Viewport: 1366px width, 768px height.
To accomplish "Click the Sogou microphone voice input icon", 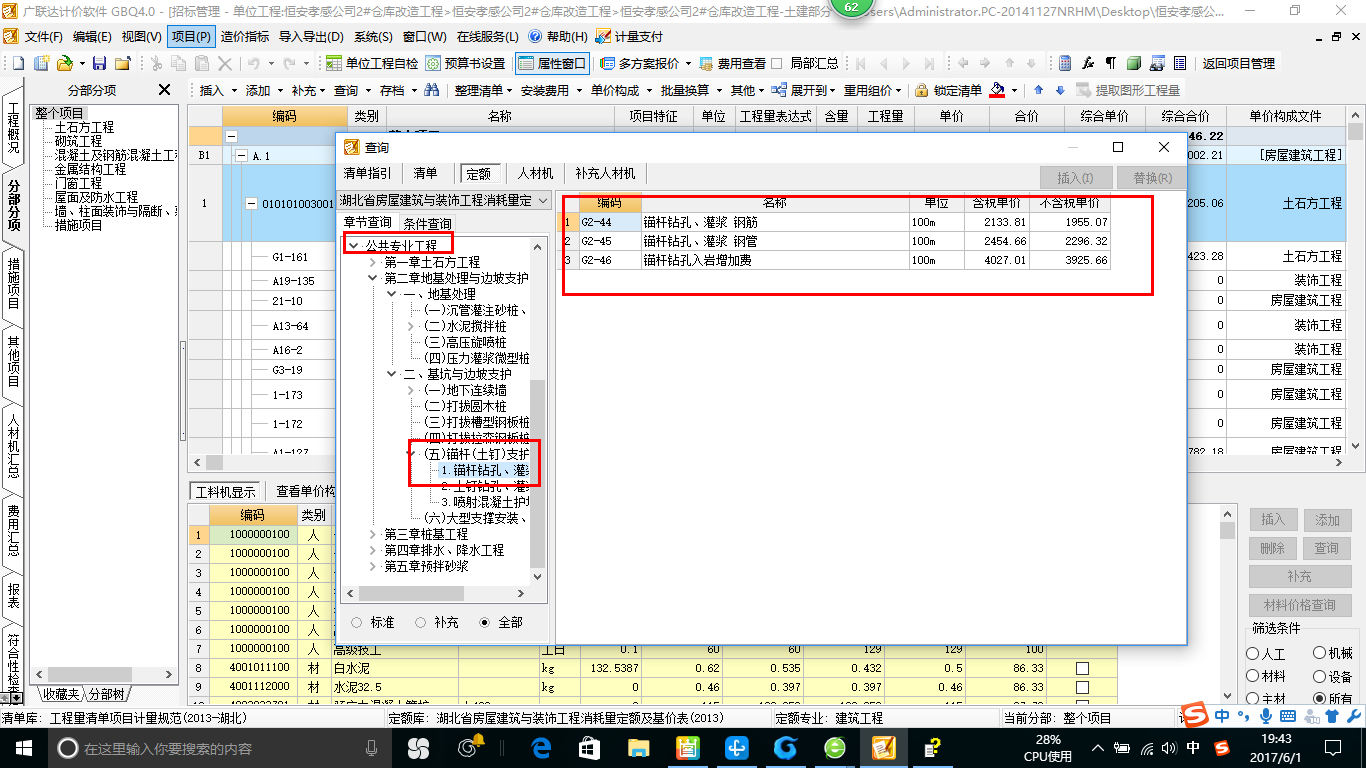I will 1266,716.
